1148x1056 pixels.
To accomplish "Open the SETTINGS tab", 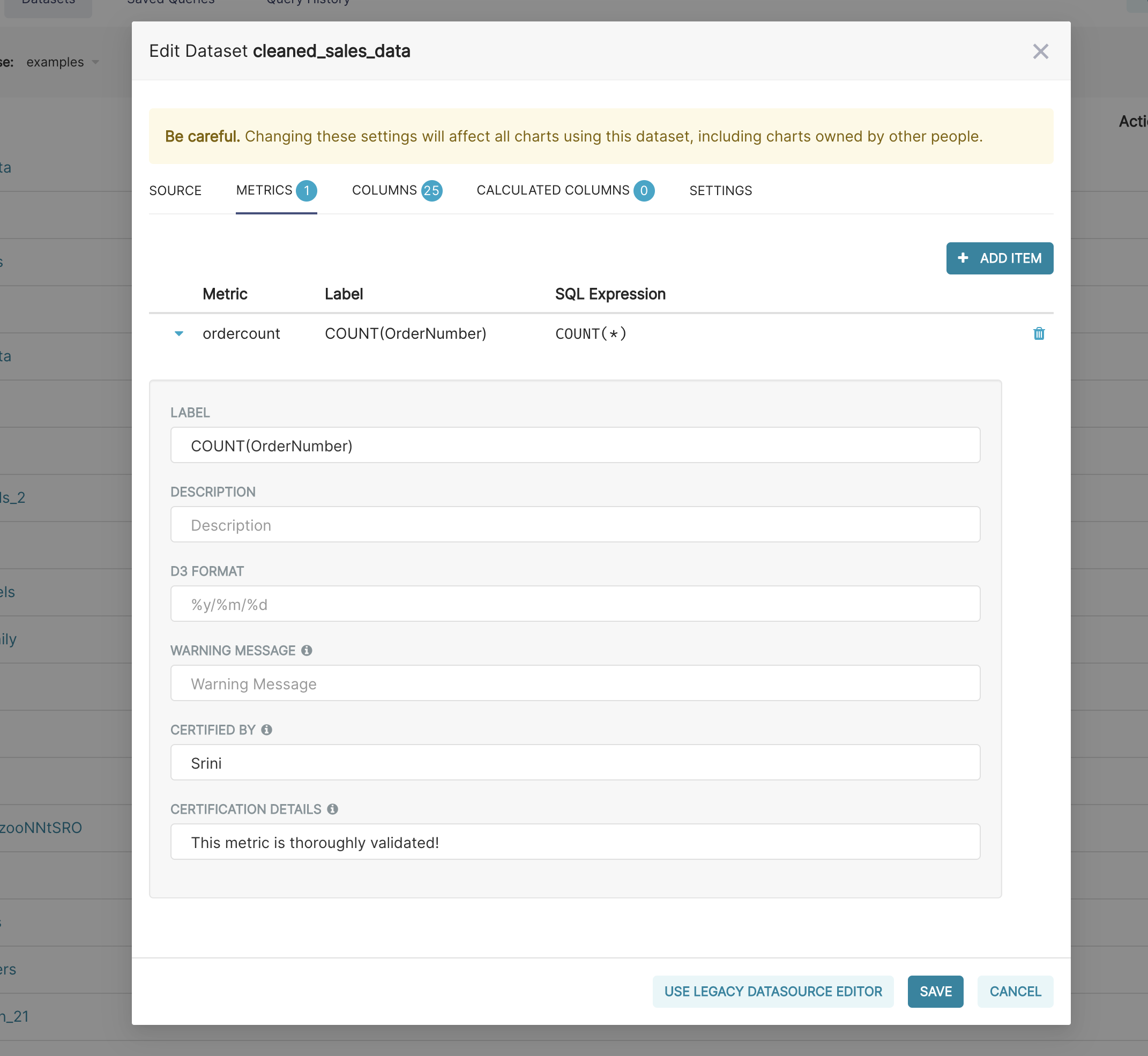I will click(720, 190).
